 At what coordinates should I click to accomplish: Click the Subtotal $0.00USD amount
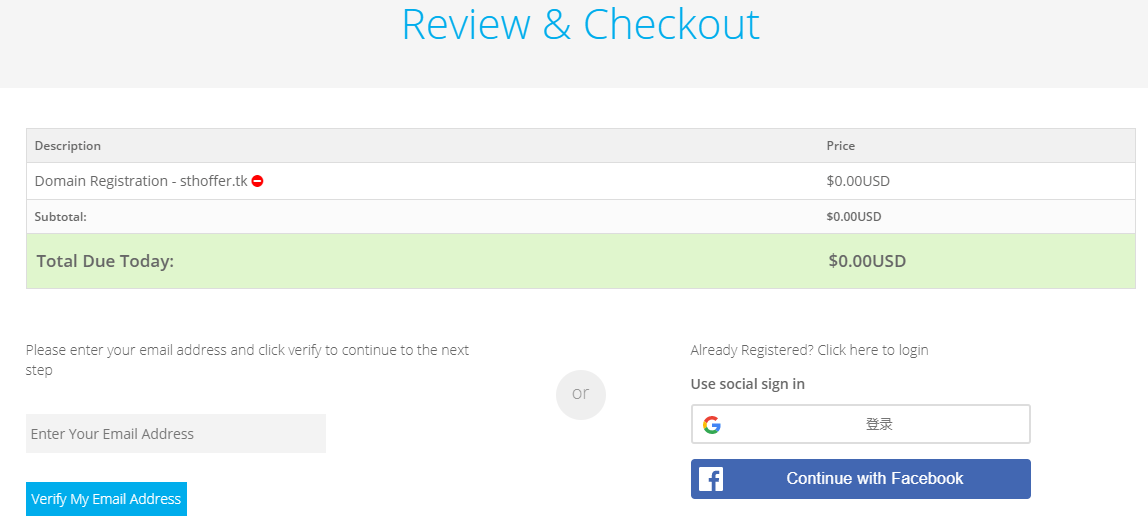point(854,217)
